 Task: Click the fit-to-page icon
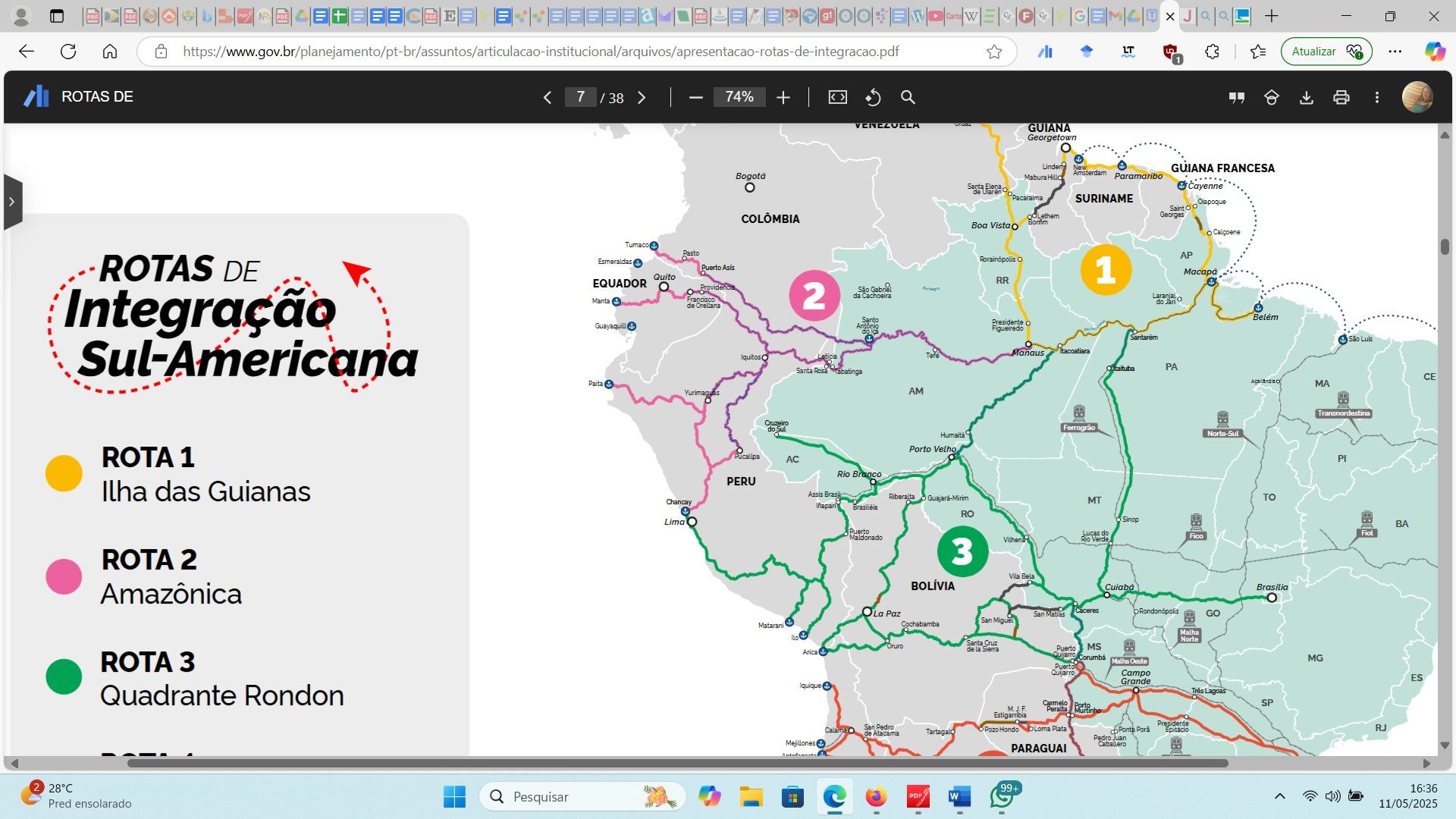coord(837,97)
